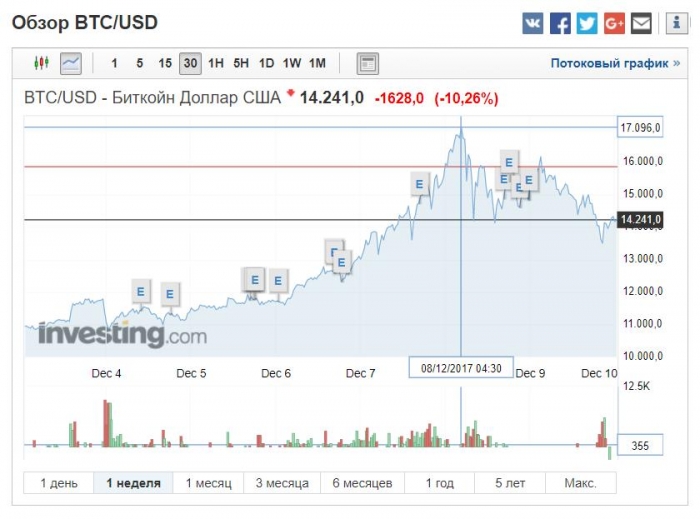The image size is (700, 519).
Task: Select the 1H interval
Action: [216, 63]
